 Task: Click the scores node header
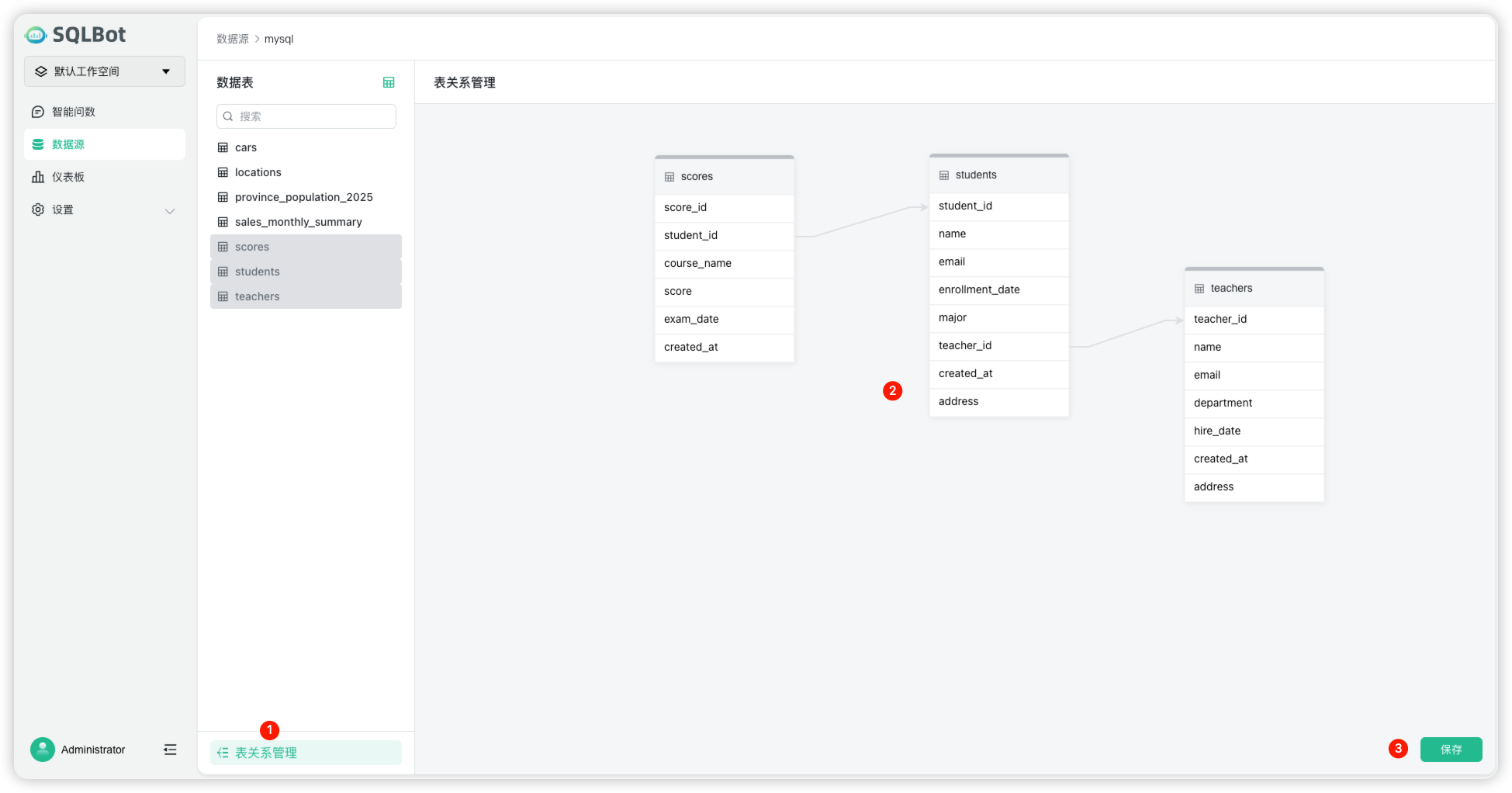[x=724, y=177]
